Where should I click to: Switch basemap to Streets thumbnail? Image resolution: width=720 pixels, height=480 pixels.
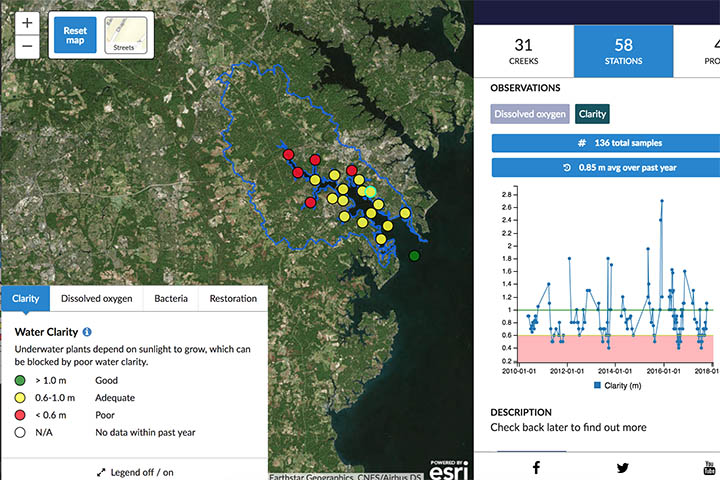coord(126,33)
